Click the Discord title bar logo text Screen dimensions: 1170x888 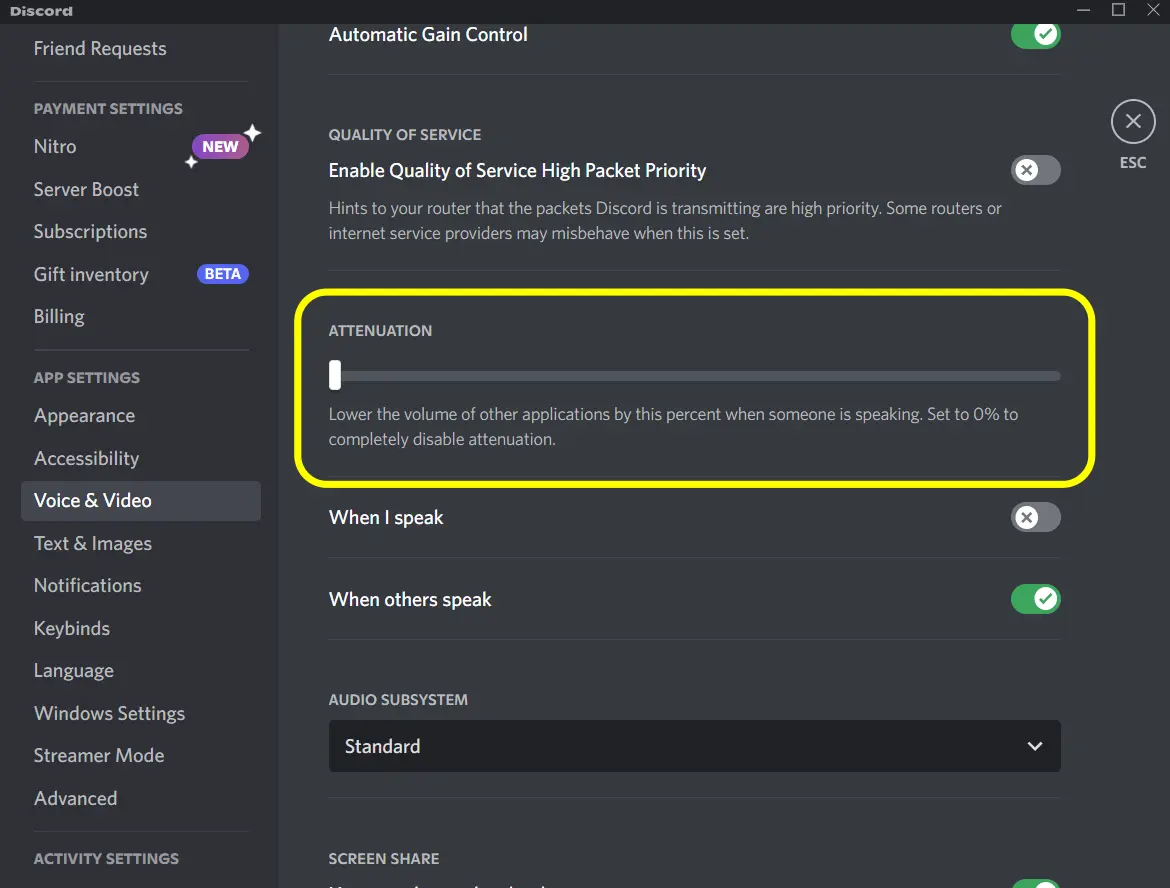click(x=41, y=11)
